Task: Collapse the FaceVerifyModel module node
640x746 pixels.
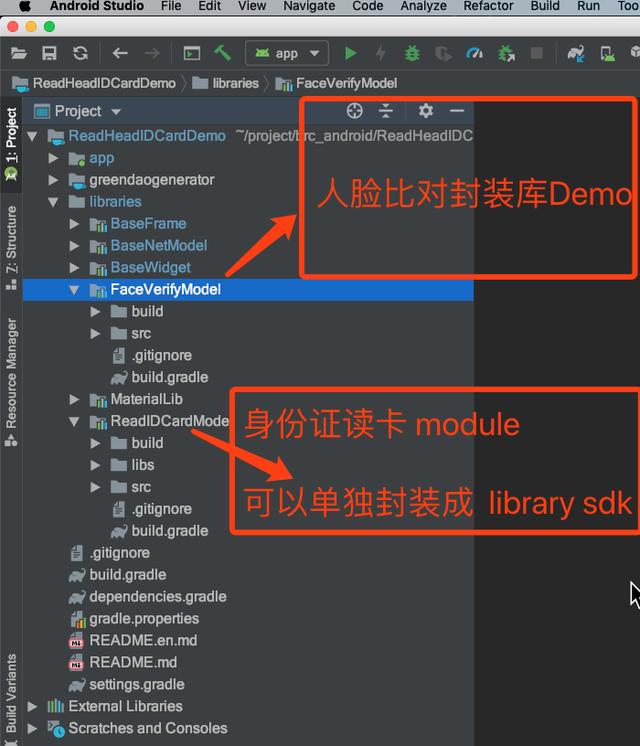Action: (x=75, y=290)
